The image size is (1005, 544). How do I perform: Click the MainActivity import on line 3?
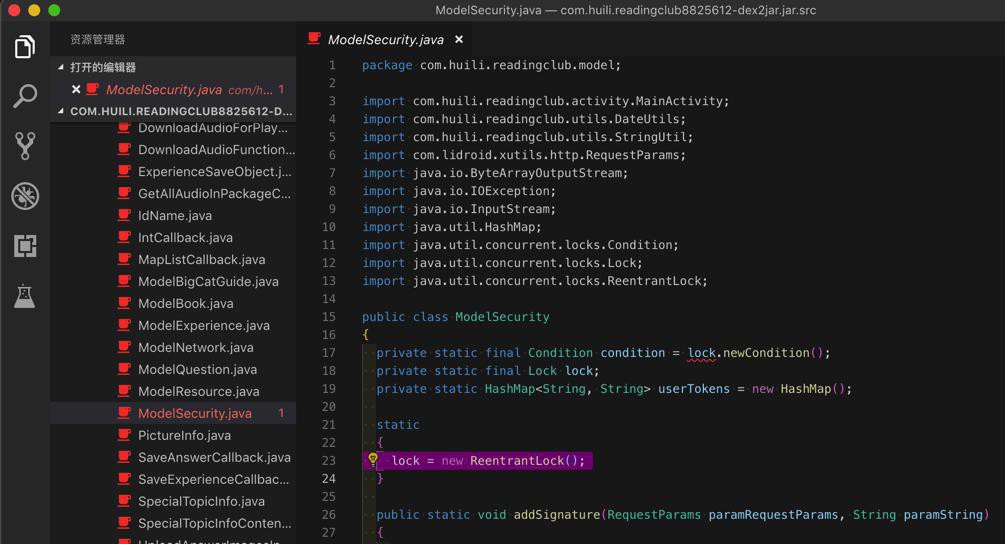pos(678,101)
